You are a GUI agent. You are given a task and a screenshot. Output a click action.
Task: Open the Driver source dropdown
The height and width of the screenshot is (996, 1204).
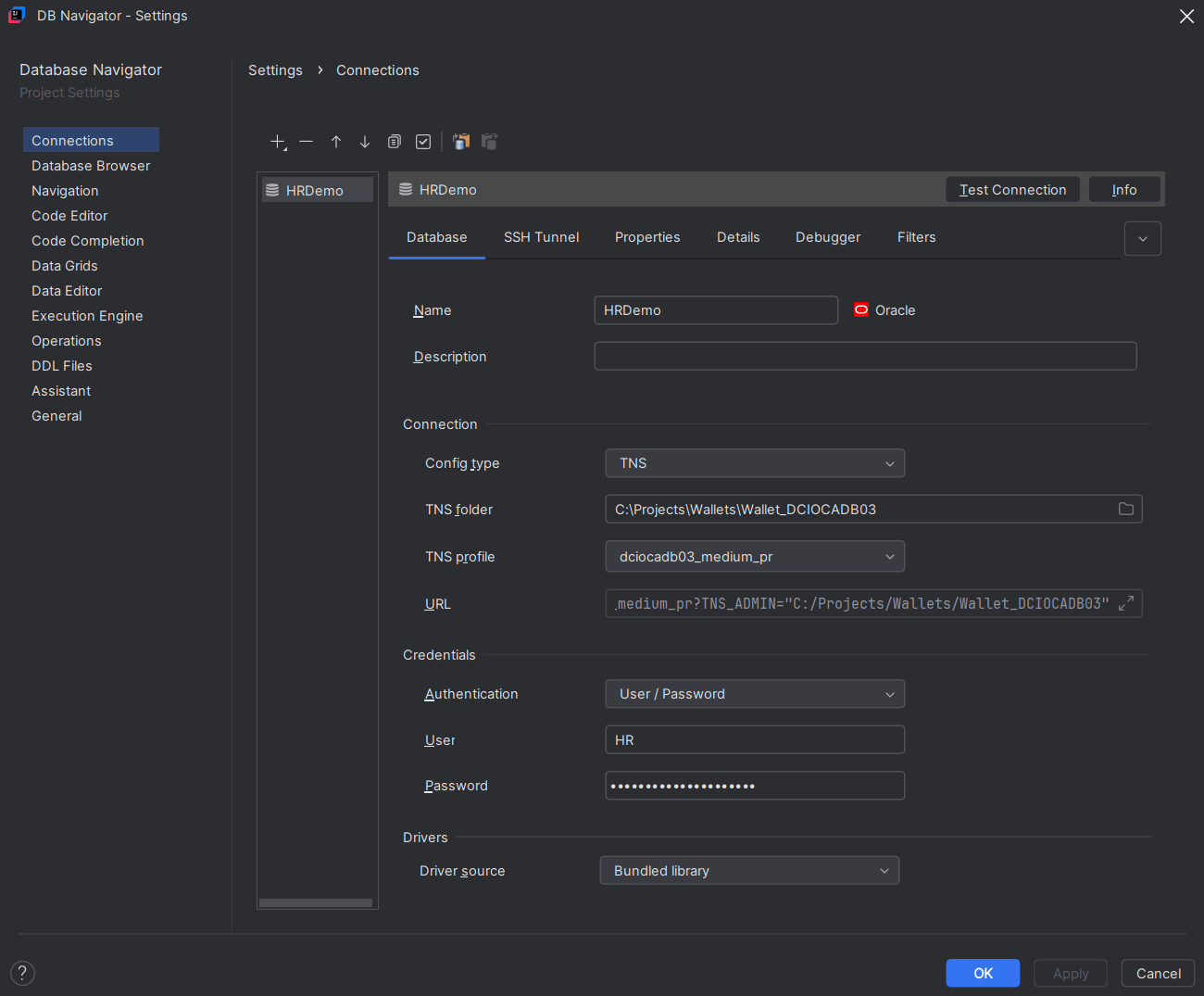point(749,870)
